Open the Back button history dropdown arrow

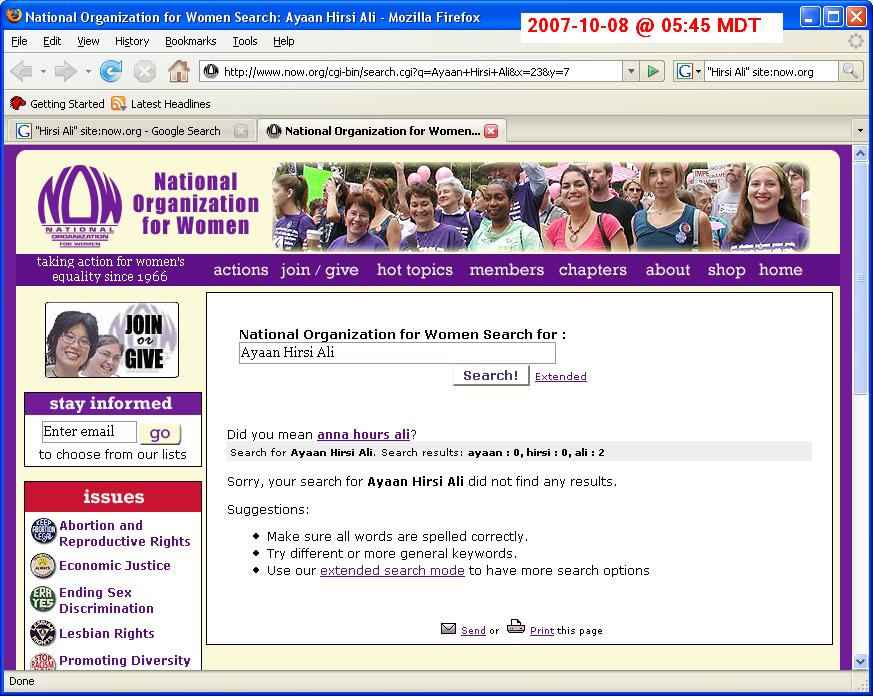(43, 71)
